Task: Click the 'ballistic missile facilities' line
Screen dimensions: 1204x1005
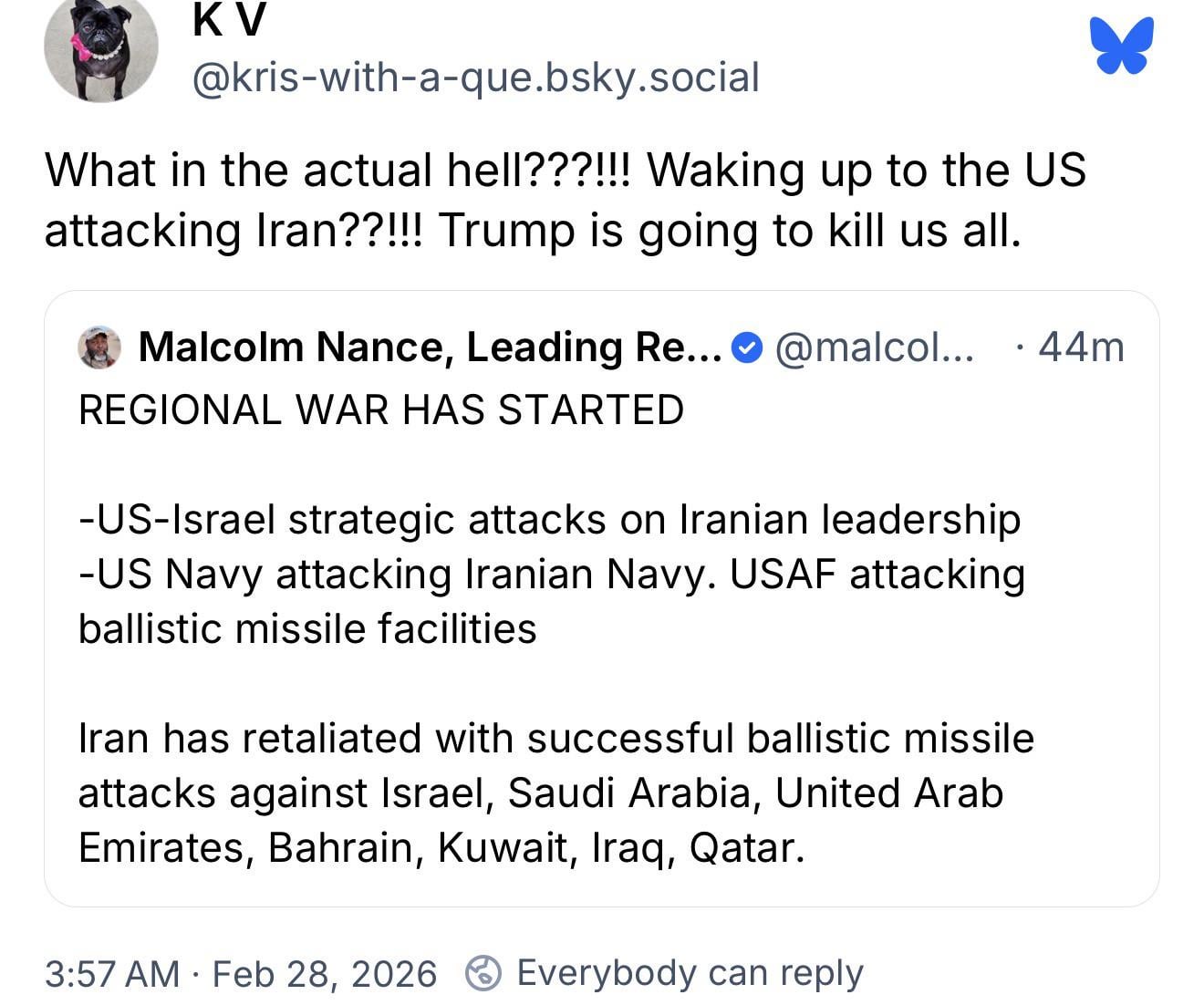Action: (x=307, y=629)
